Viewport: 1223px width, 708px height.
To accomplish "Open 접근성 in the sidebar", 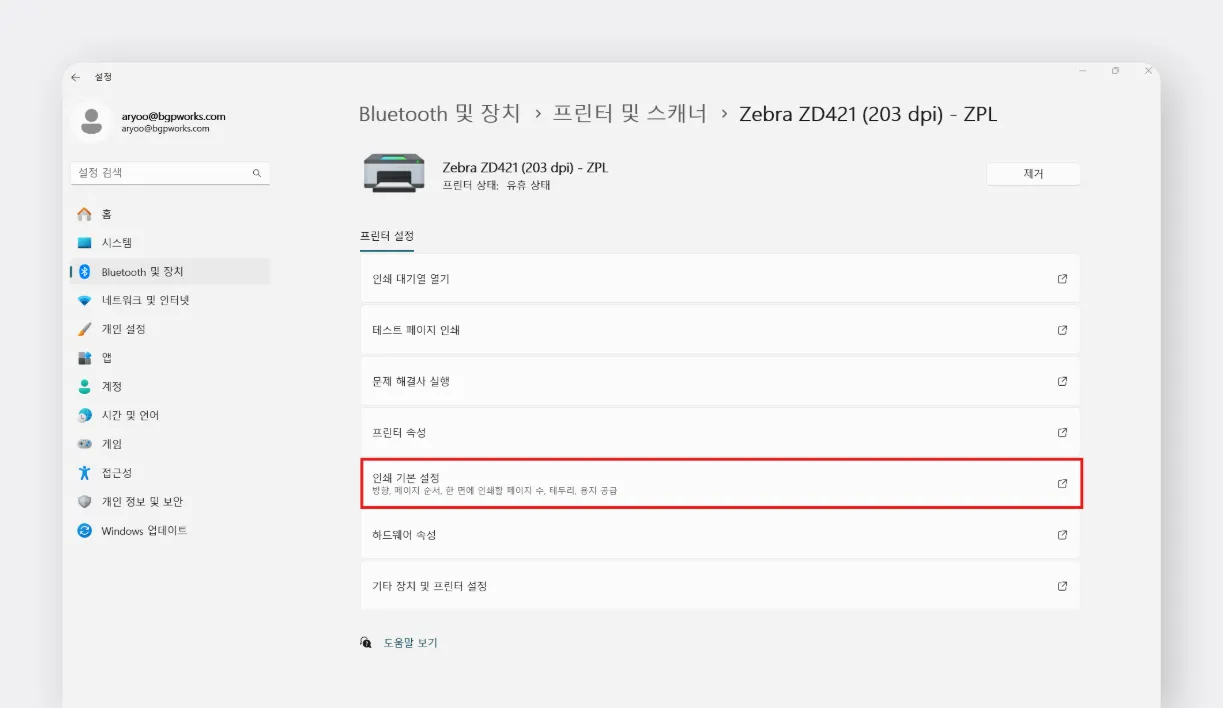I will pyautogui.click(x=170, y=473).
